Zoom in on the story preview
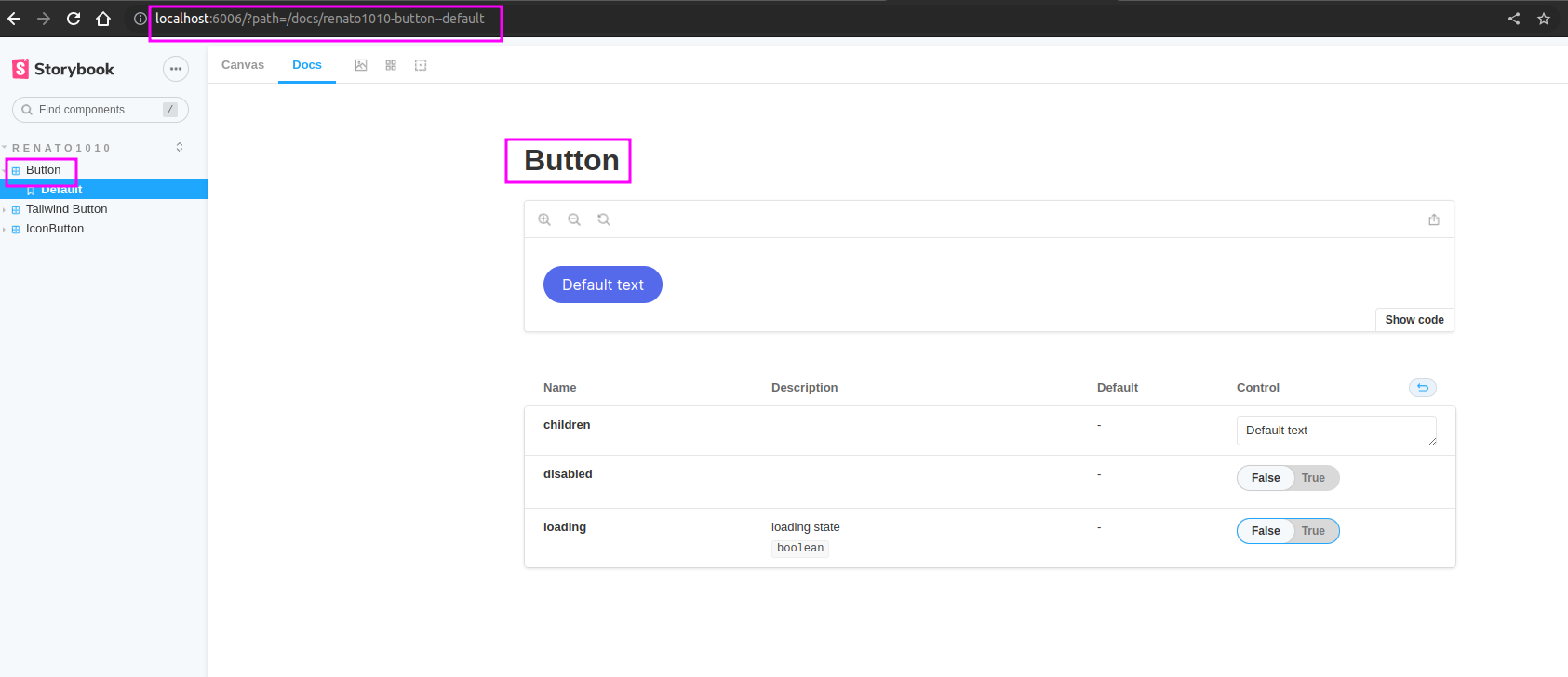 [x=544, y=219]
